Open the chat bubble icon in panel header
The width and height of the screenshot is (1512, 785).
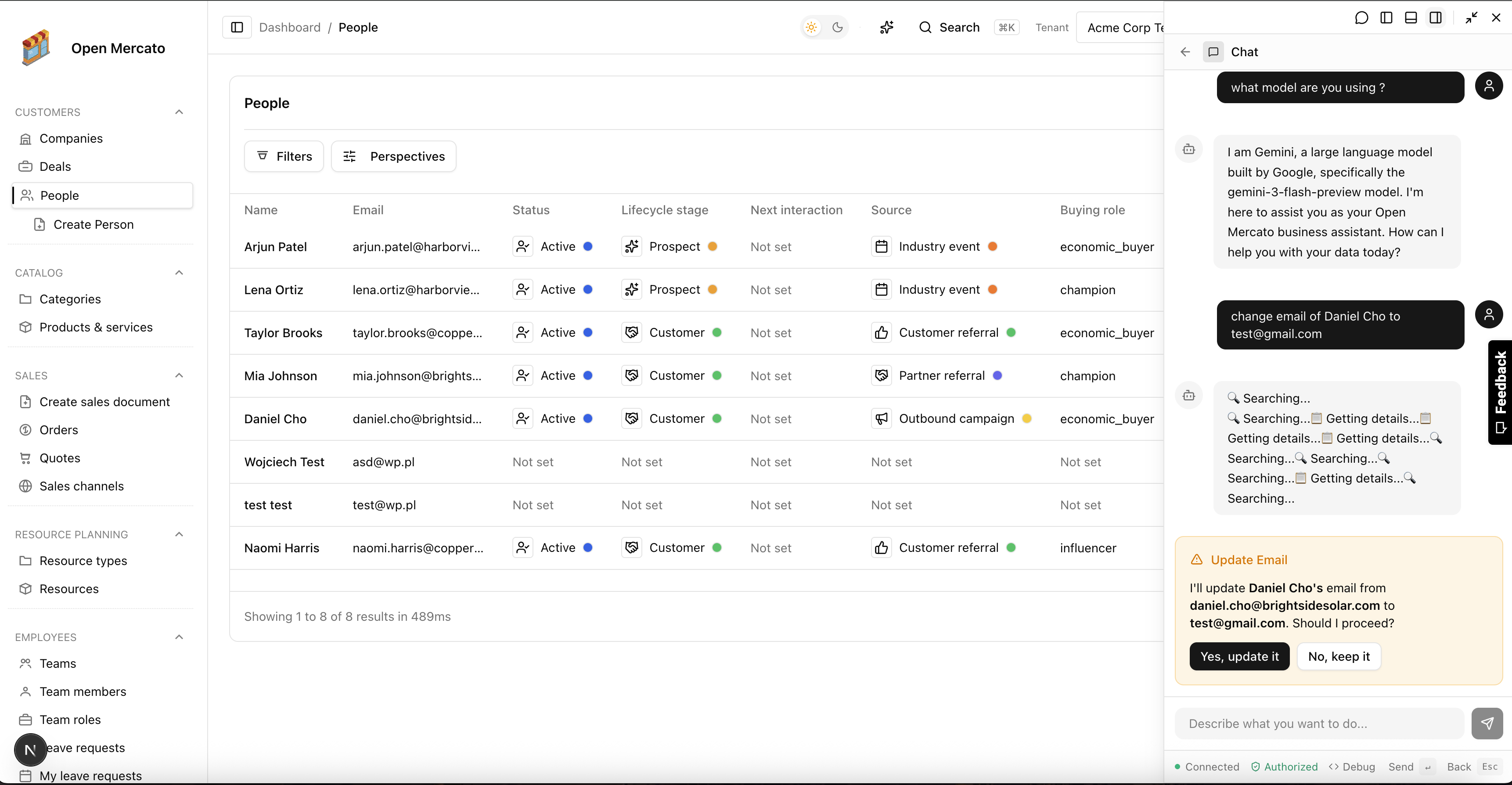pyautogui.click(x=1362, y=17)
